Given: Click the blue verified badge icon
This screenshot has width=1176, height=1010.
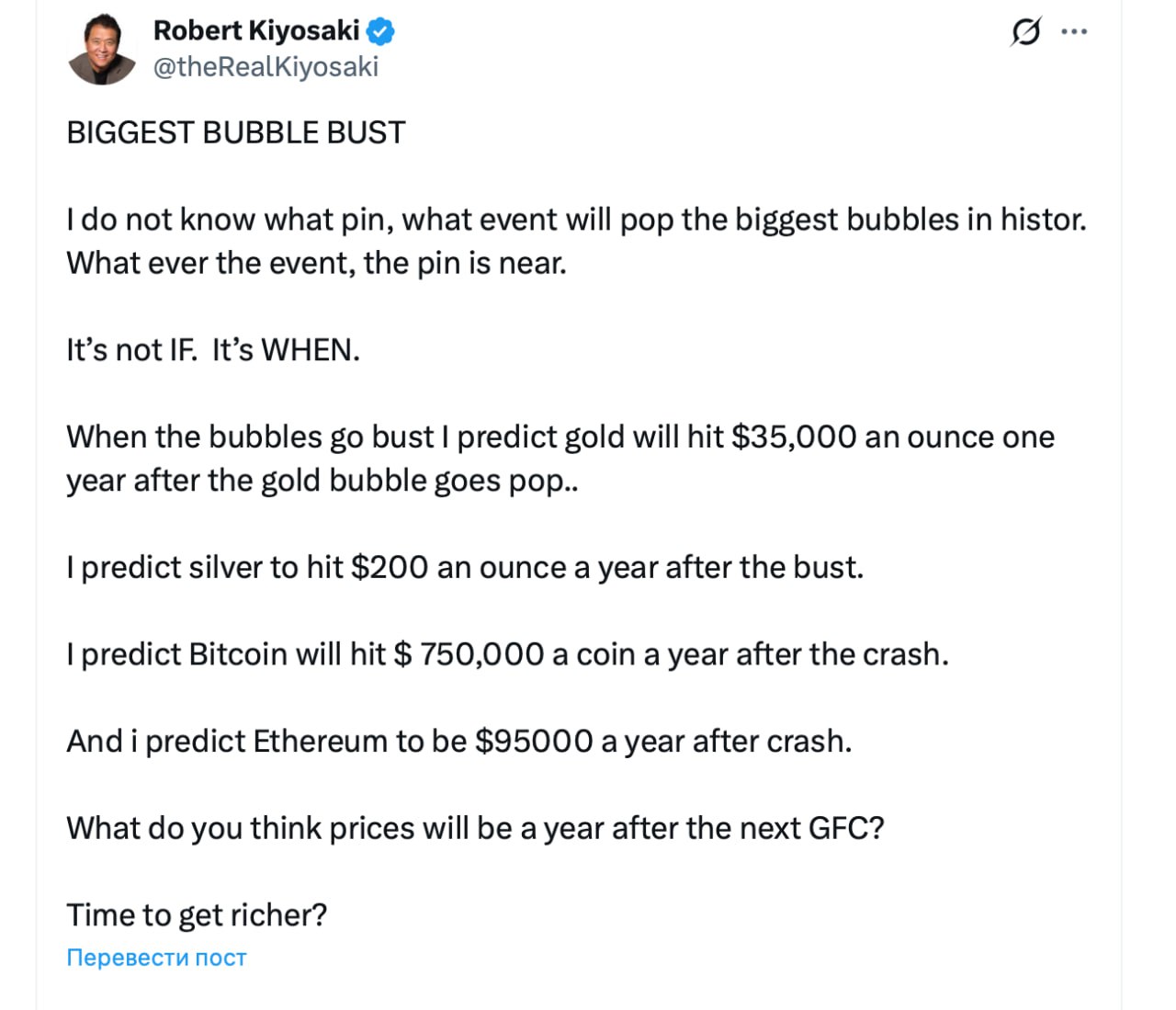Looking at the screenshot, I should (381, 31).
